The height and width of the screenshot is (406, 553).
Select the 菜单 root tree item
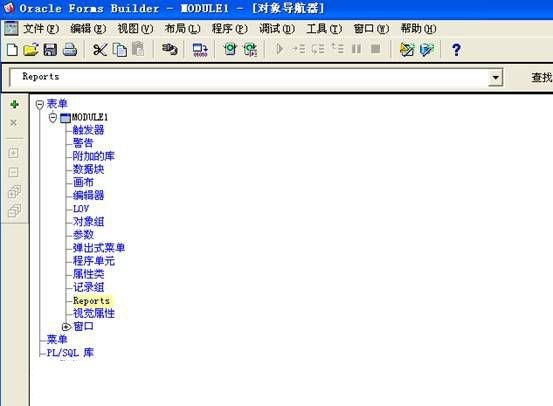coord(57,340)
